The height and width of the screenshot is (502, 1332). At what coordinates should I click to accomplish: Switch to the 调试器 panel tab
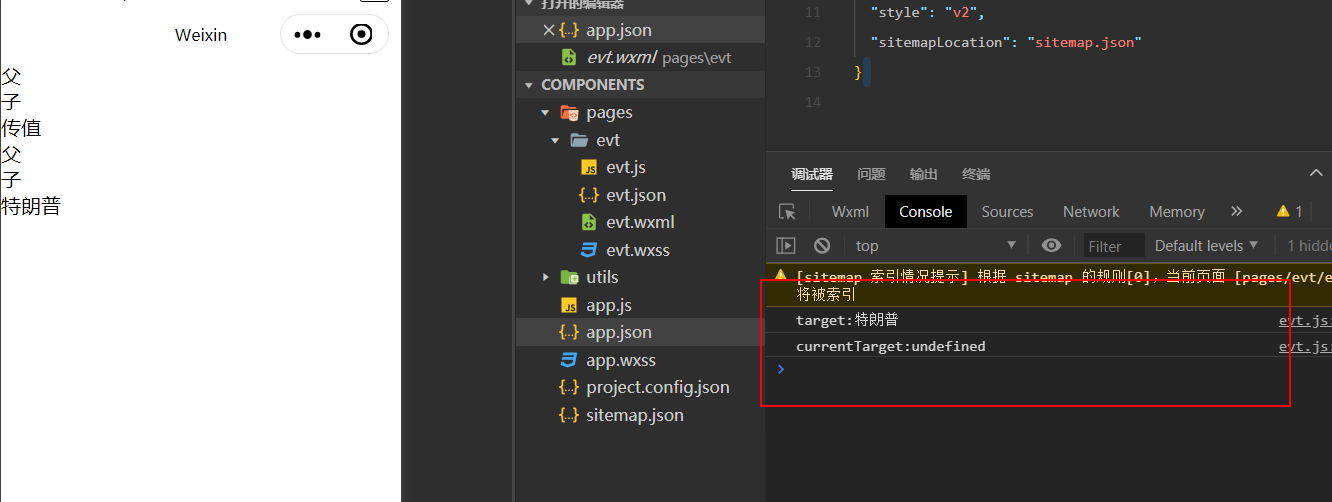pyautogui.click(x=811, y=174)
